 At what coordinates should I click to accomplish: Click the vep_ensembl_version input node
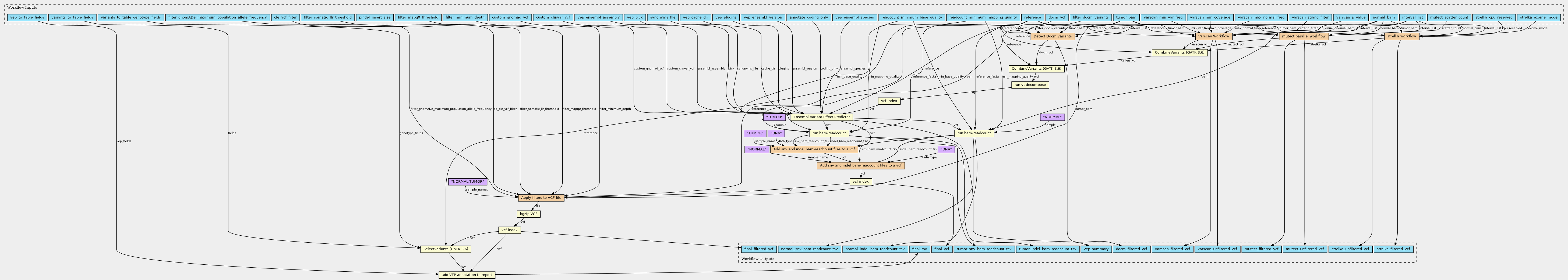point(763,18)
